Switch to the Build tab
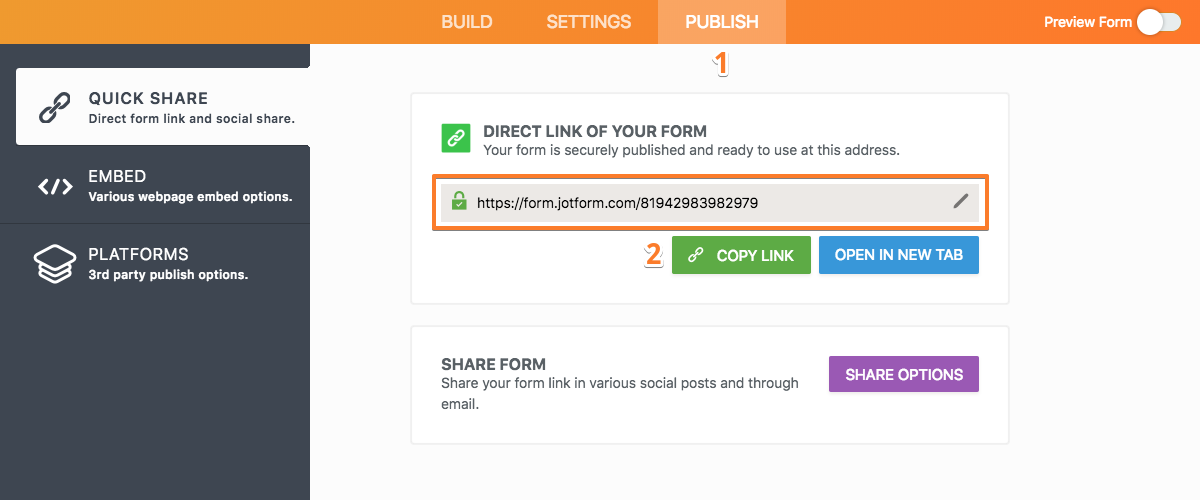 pyautogui.click(x=468, y=22)
